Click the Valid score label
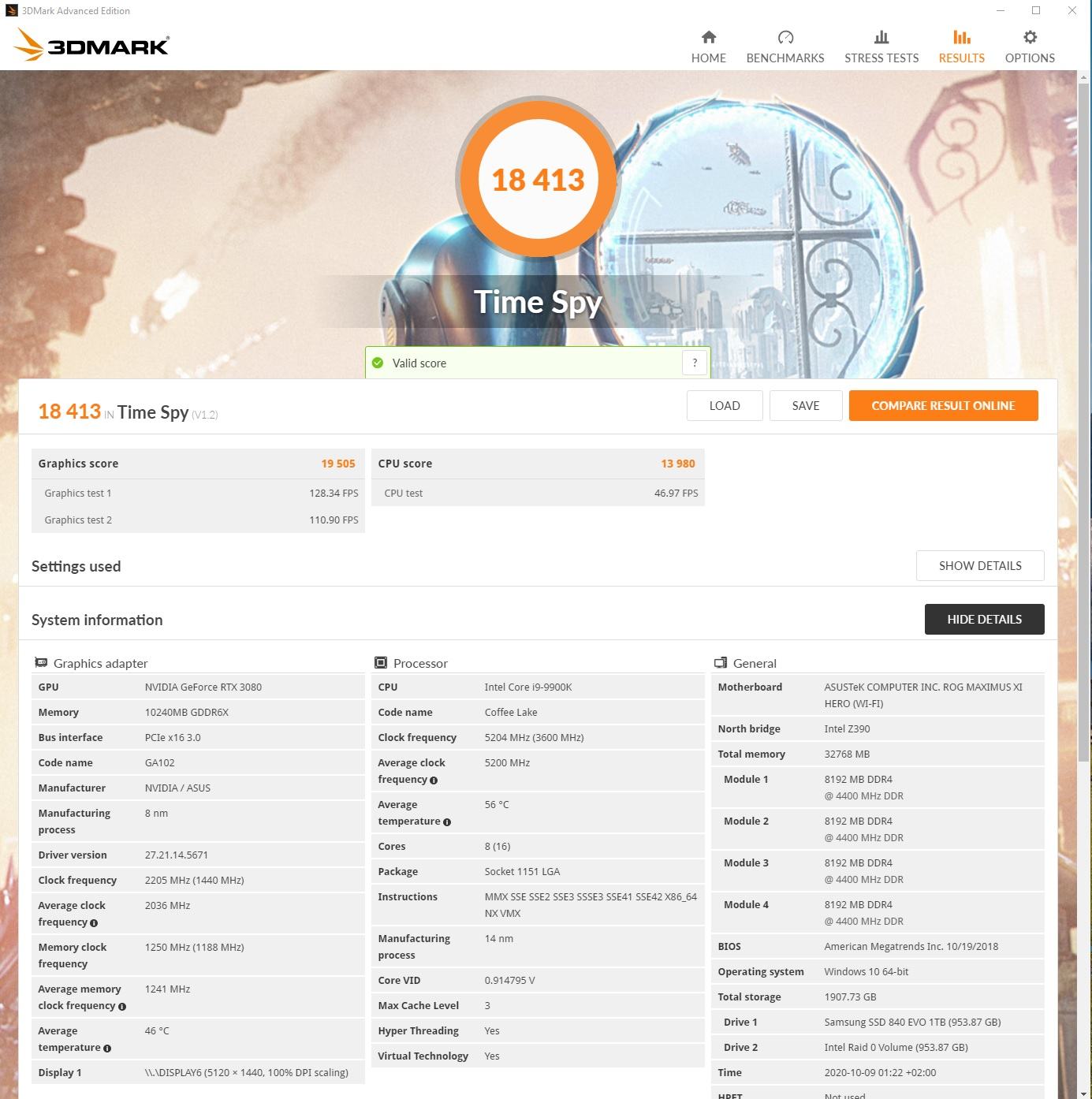Screen dimensions: 1092x1099 (x=419, y=363)
